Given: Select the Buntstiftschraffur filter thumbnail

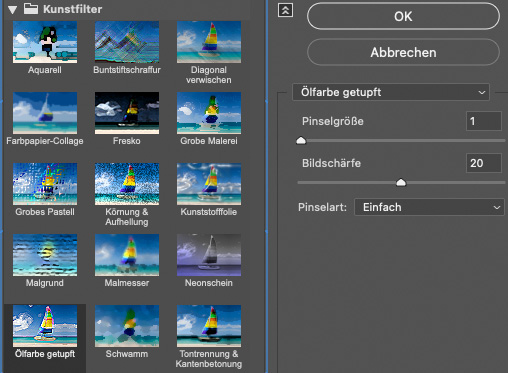Looking at the screenshot, I should [127, 42].
